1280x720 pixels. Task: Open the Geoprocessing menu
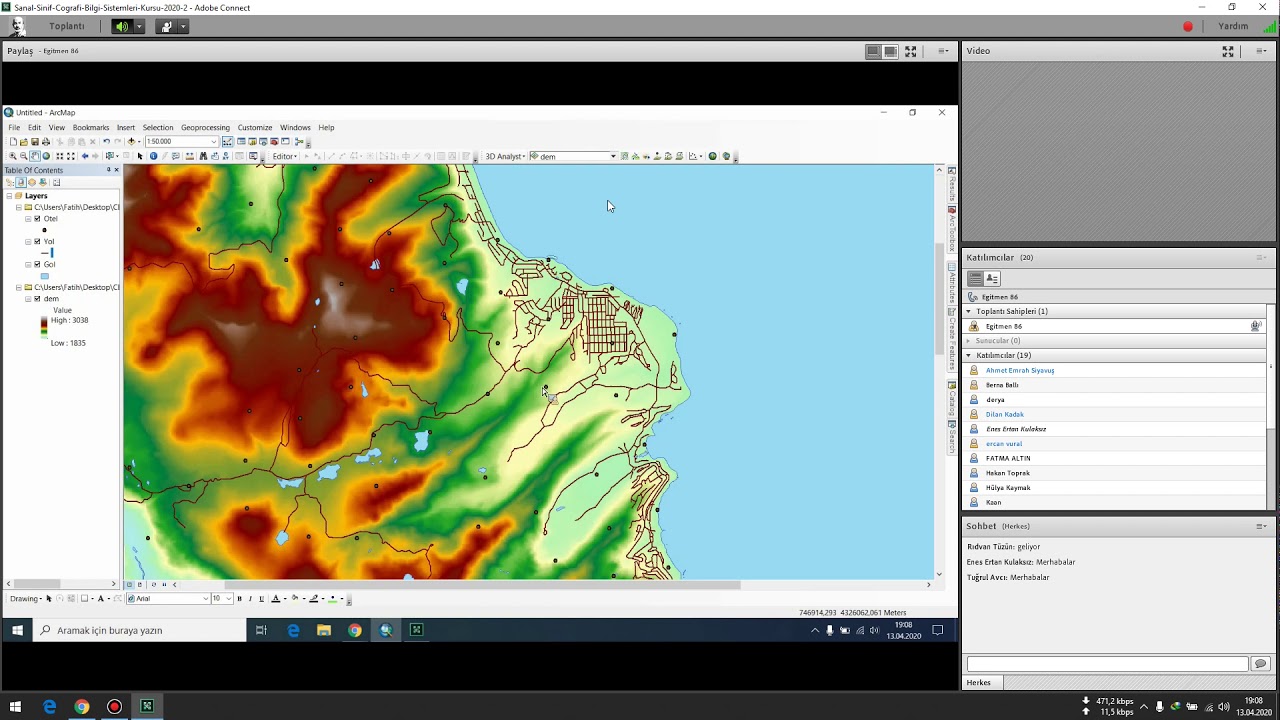(x=205, y=127)
